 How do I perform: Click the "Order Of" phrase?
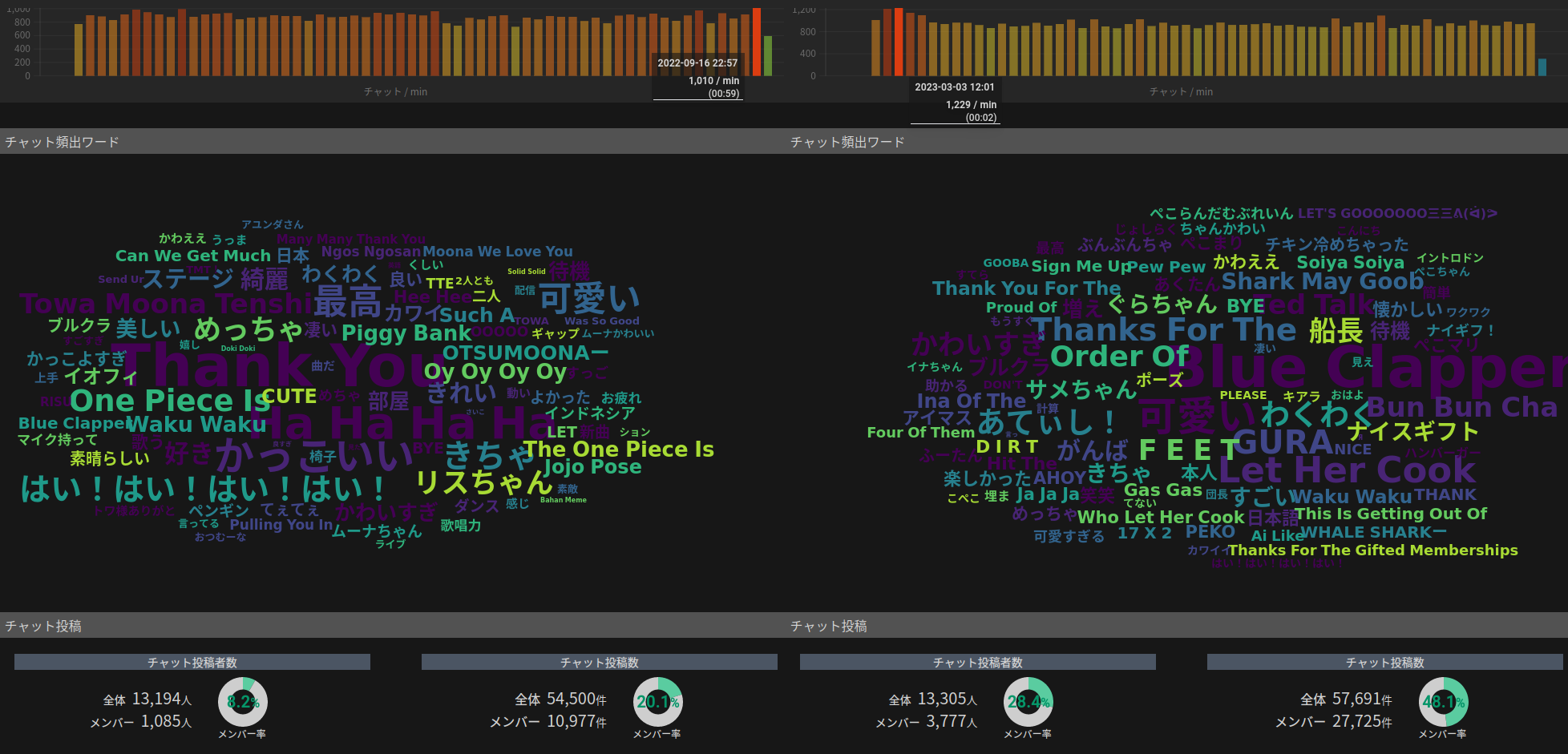1120,356
